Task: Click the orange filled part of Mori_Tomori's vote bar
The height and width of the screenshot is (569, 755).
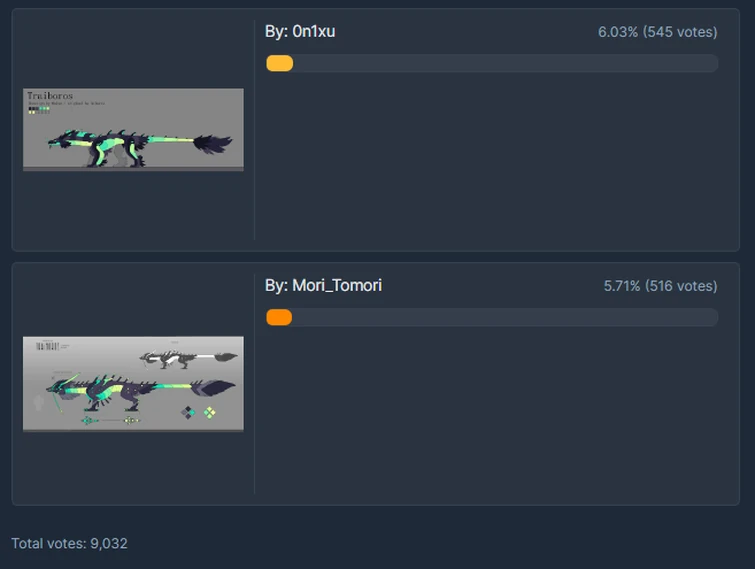Action: click(x=279, y=317)
